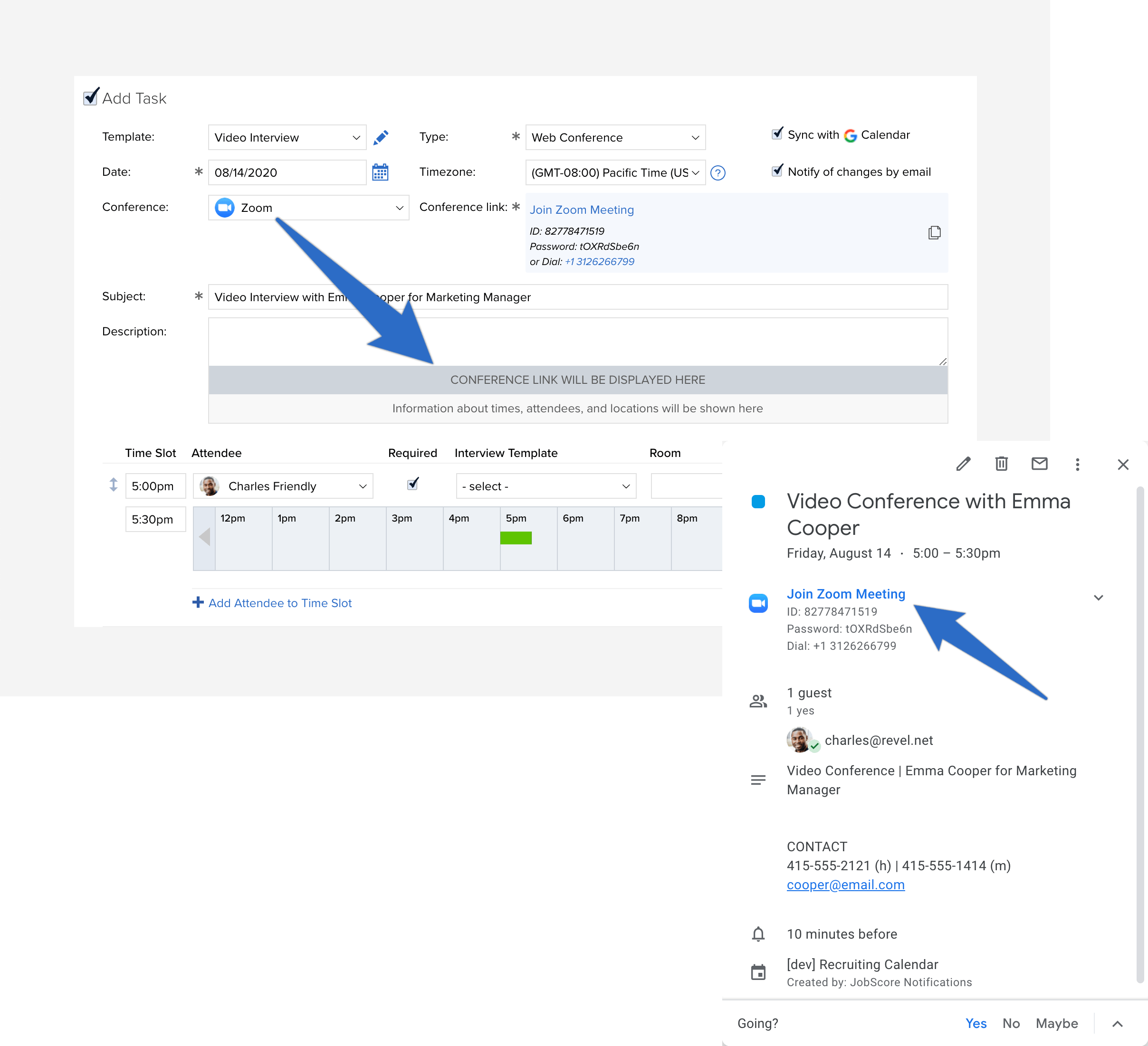The width and height of the screenshot is (1148, 1046).
Task: Expand RSVP options caret beside Maybe
Action: (x=1117, y=1024)
